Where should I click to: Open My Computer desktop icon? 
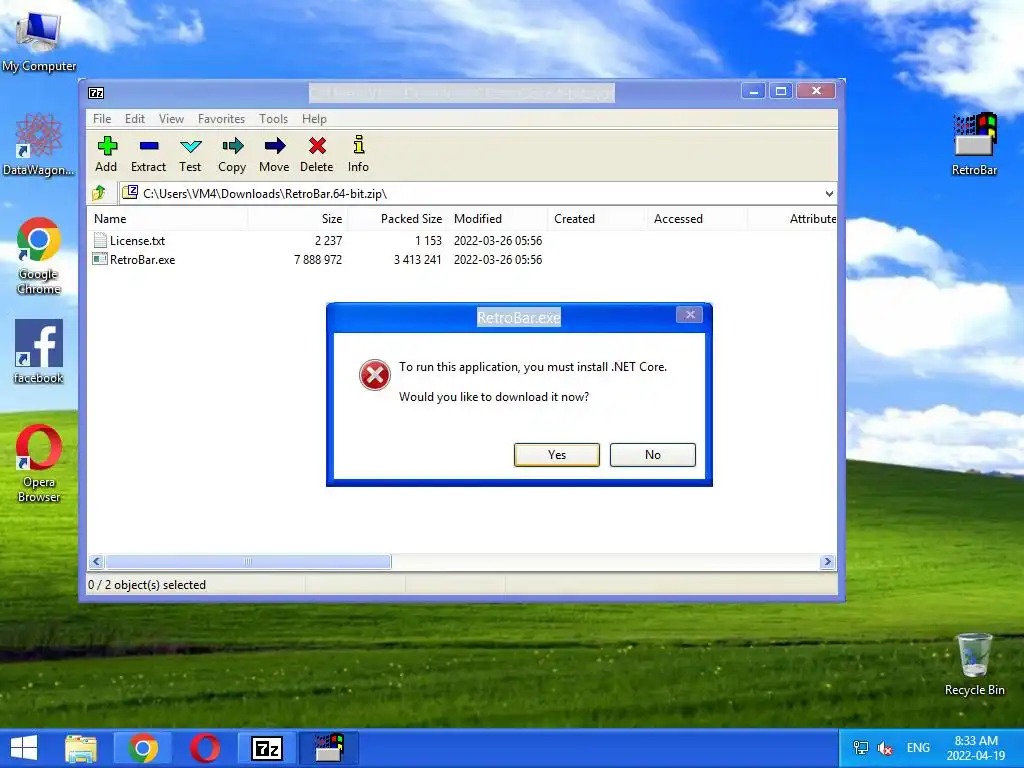(39, 40)
